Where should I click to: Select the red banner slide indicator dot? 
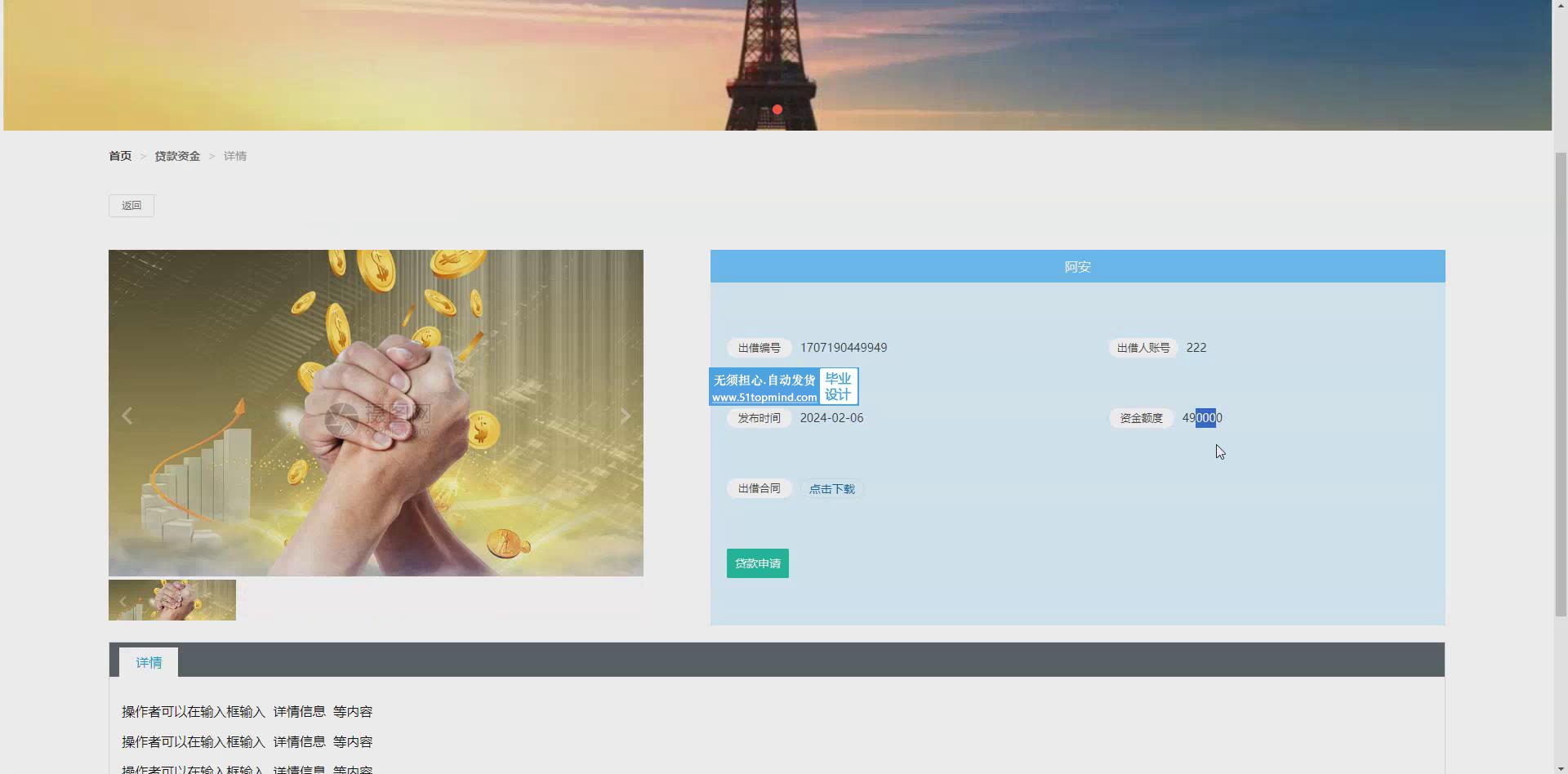(x=777, y=109)
